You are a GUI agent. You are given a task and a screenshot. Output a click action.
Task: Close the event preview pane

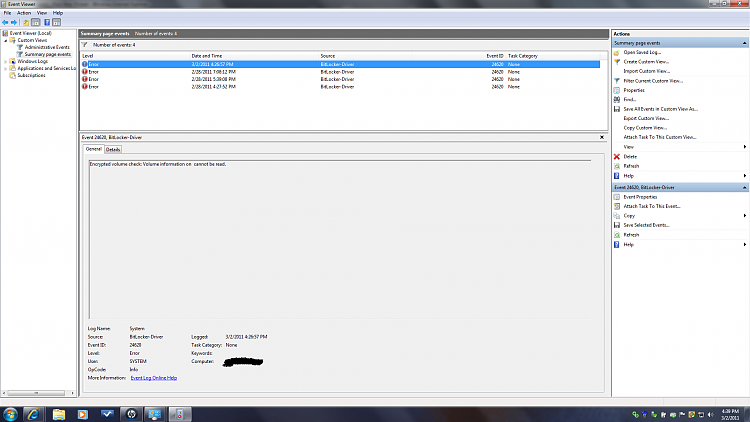[x=602, y=137]
